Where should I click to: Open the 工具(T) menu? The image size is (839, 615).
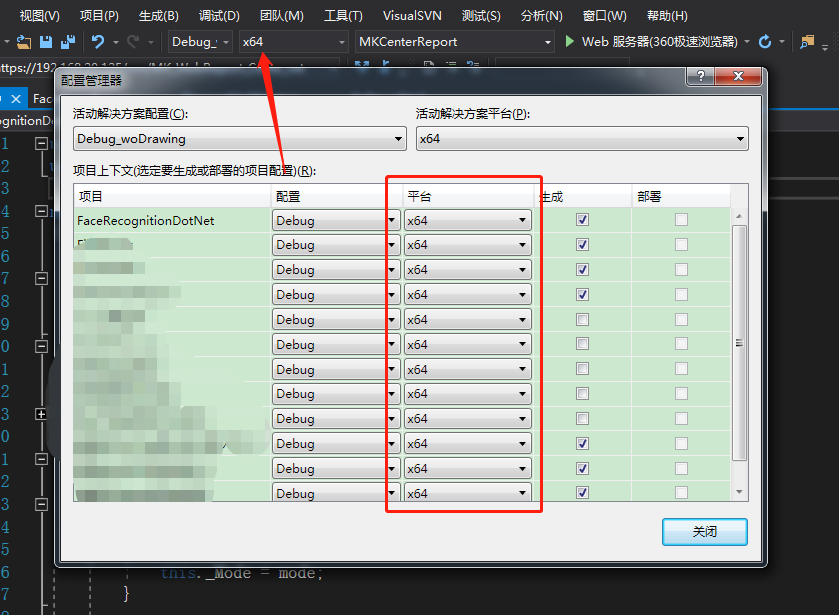(343, 16)
